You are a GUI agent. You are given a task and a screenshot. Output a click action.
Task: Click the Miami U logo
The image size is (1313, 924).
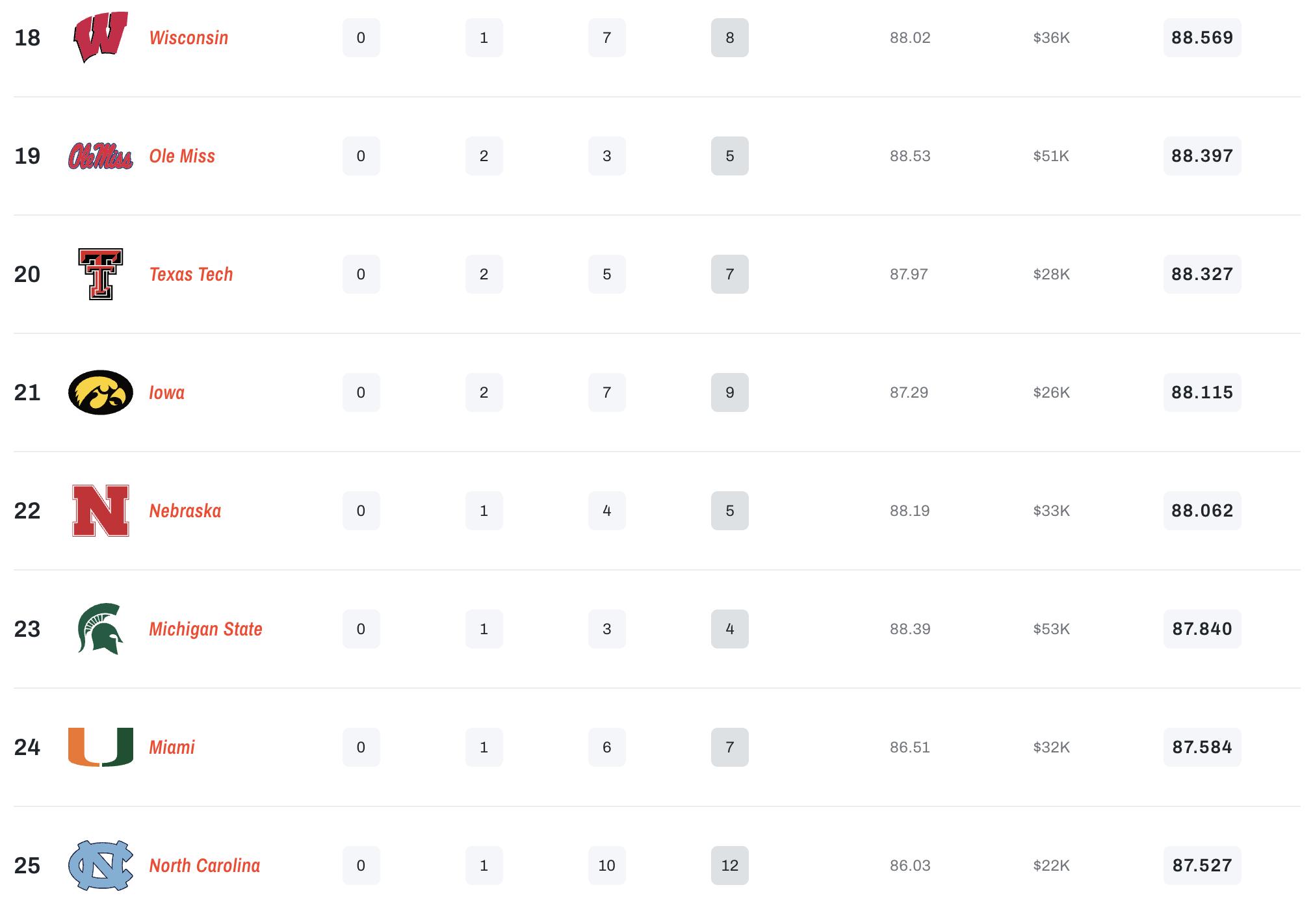(100, 747)
